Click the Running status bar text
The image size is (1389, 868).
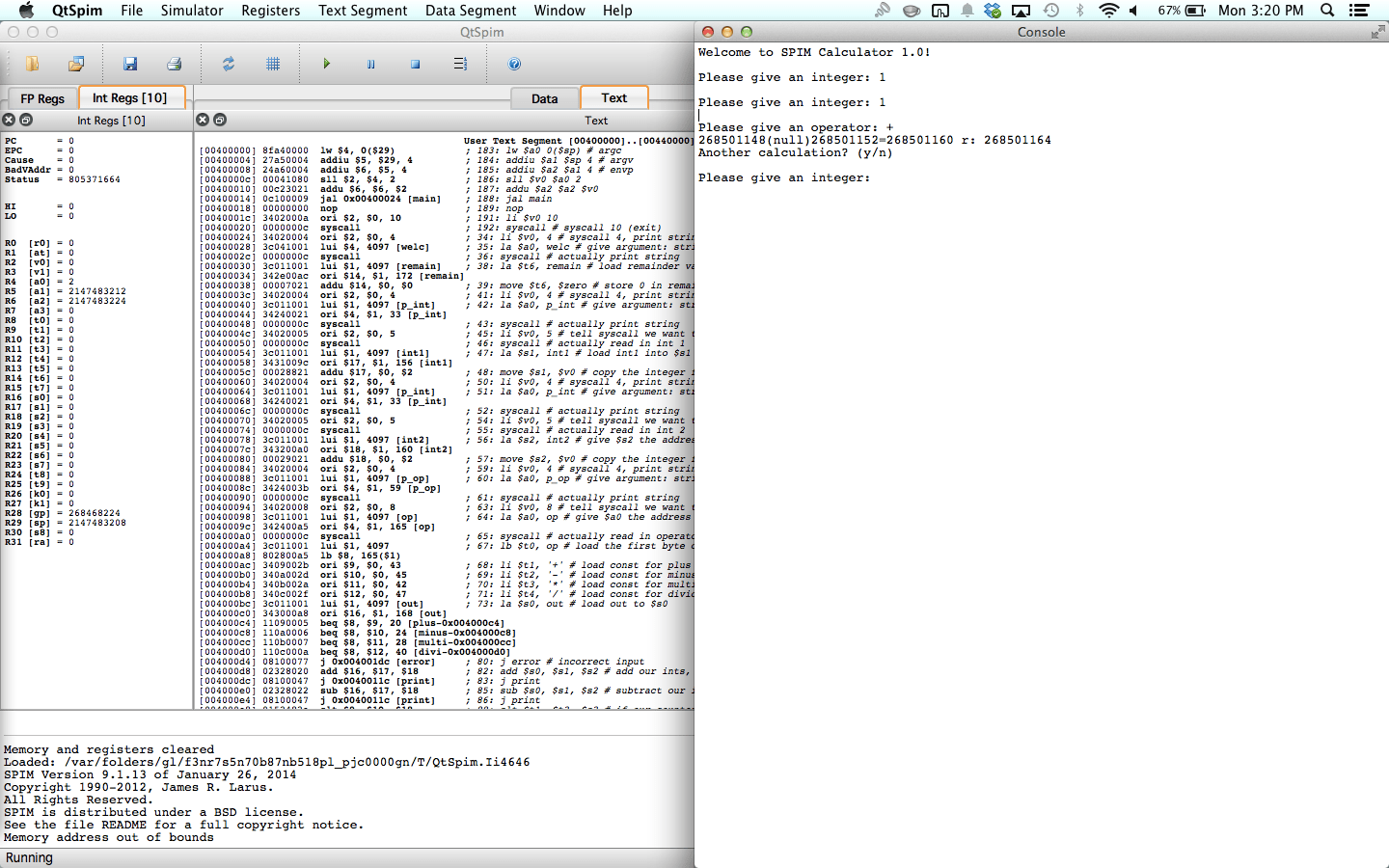[x=30, y=857]
